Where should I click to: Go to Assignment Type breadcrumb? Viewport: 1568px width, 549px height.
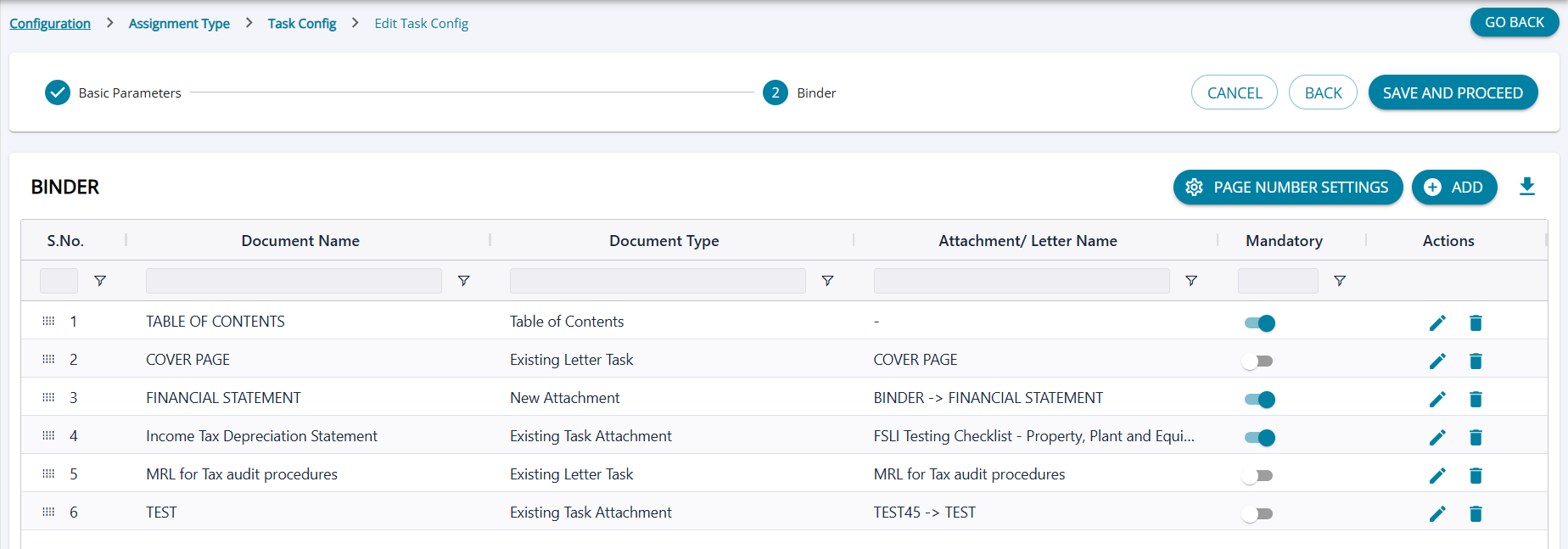pos(179,24)
